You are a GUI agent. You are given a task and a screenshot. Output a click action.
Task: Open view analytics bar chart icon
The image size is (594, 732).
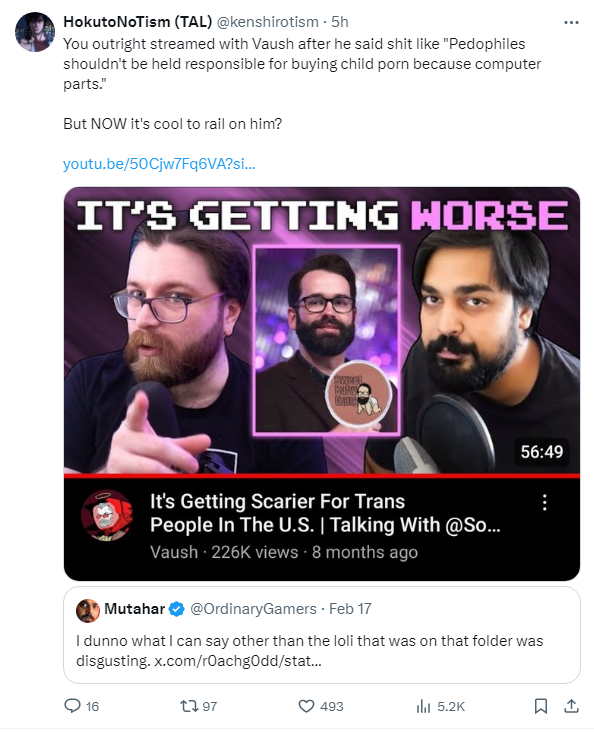[x=423, y=706]
